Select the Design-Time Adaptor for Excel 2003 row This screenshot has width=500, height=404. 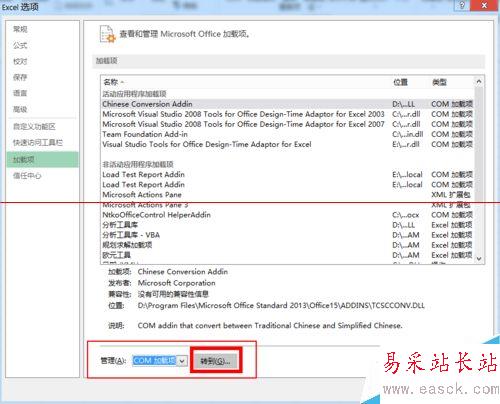tap(288, 114)
